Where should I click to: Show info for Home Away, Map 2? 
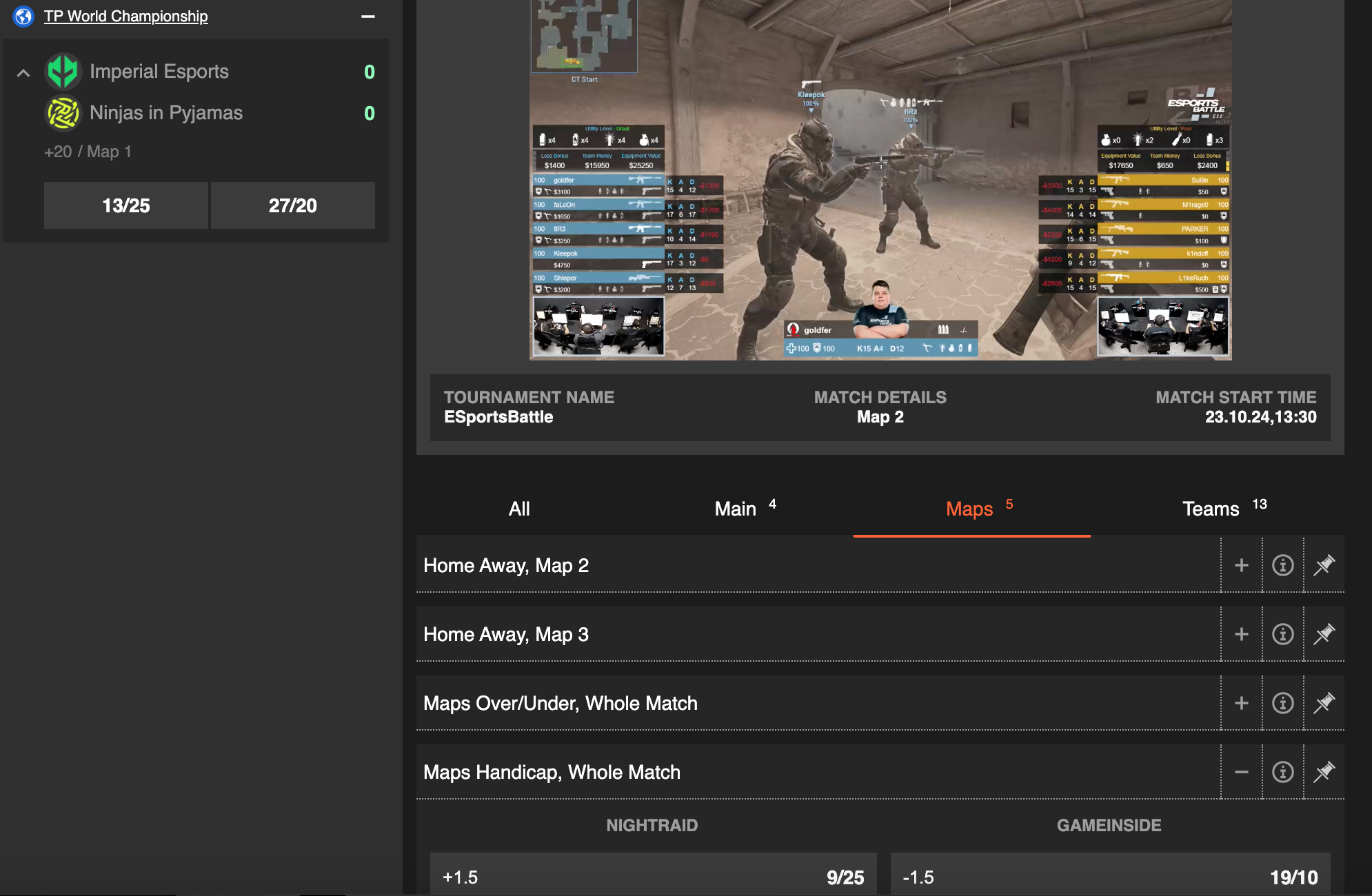tap(1283, 565)
